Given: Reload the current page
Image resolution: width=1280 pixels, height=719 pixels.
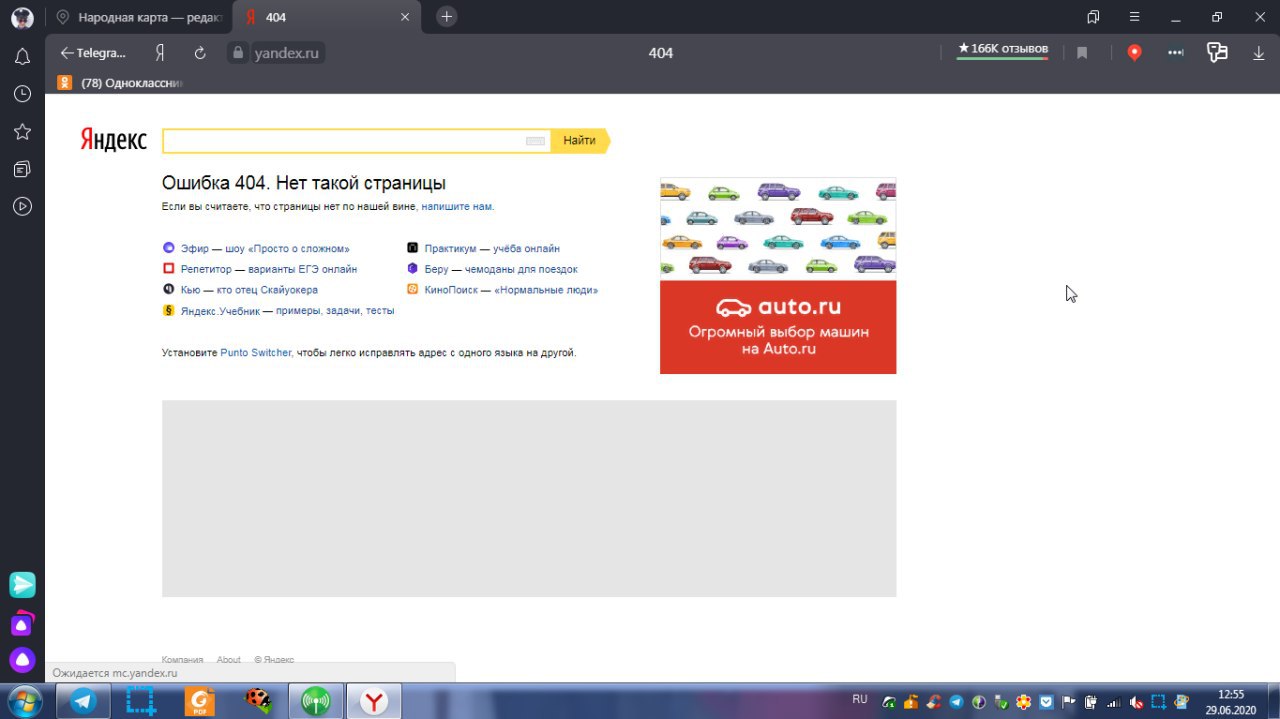Looking at the screenshot, I should coord(200,53).
